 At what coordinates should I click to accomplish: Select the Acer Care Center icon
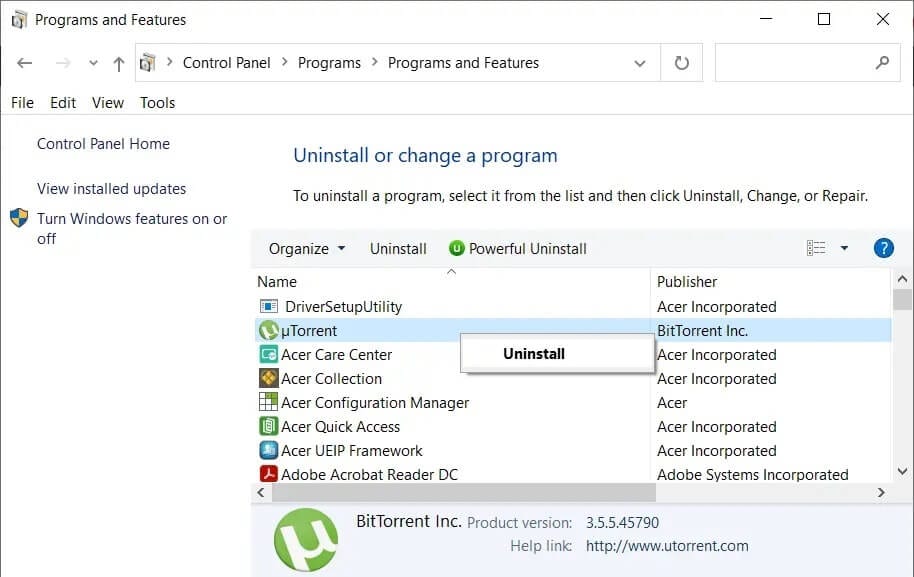[268, 354]
